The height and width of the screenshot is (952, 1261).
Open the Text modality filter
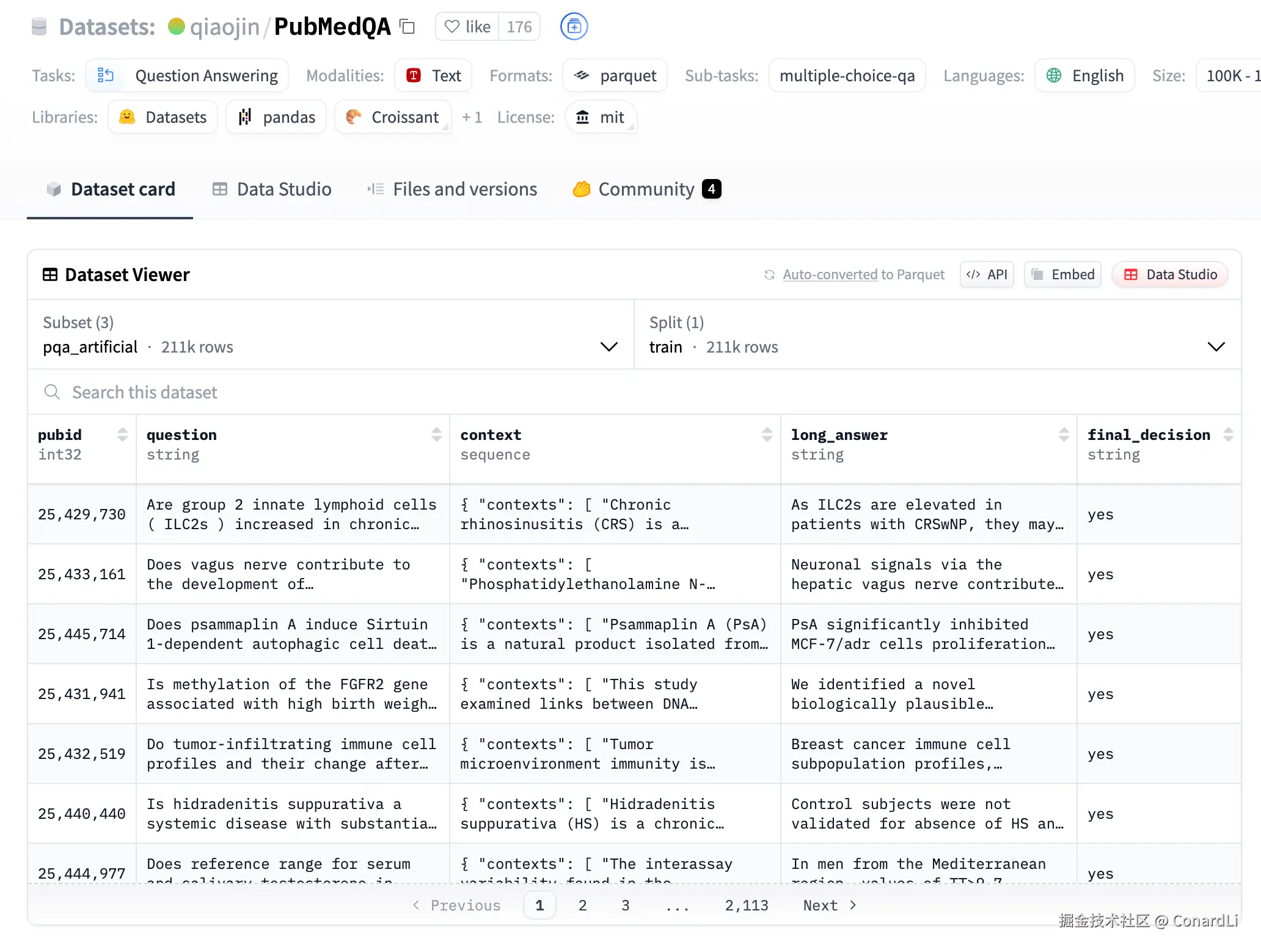point(433,75)
